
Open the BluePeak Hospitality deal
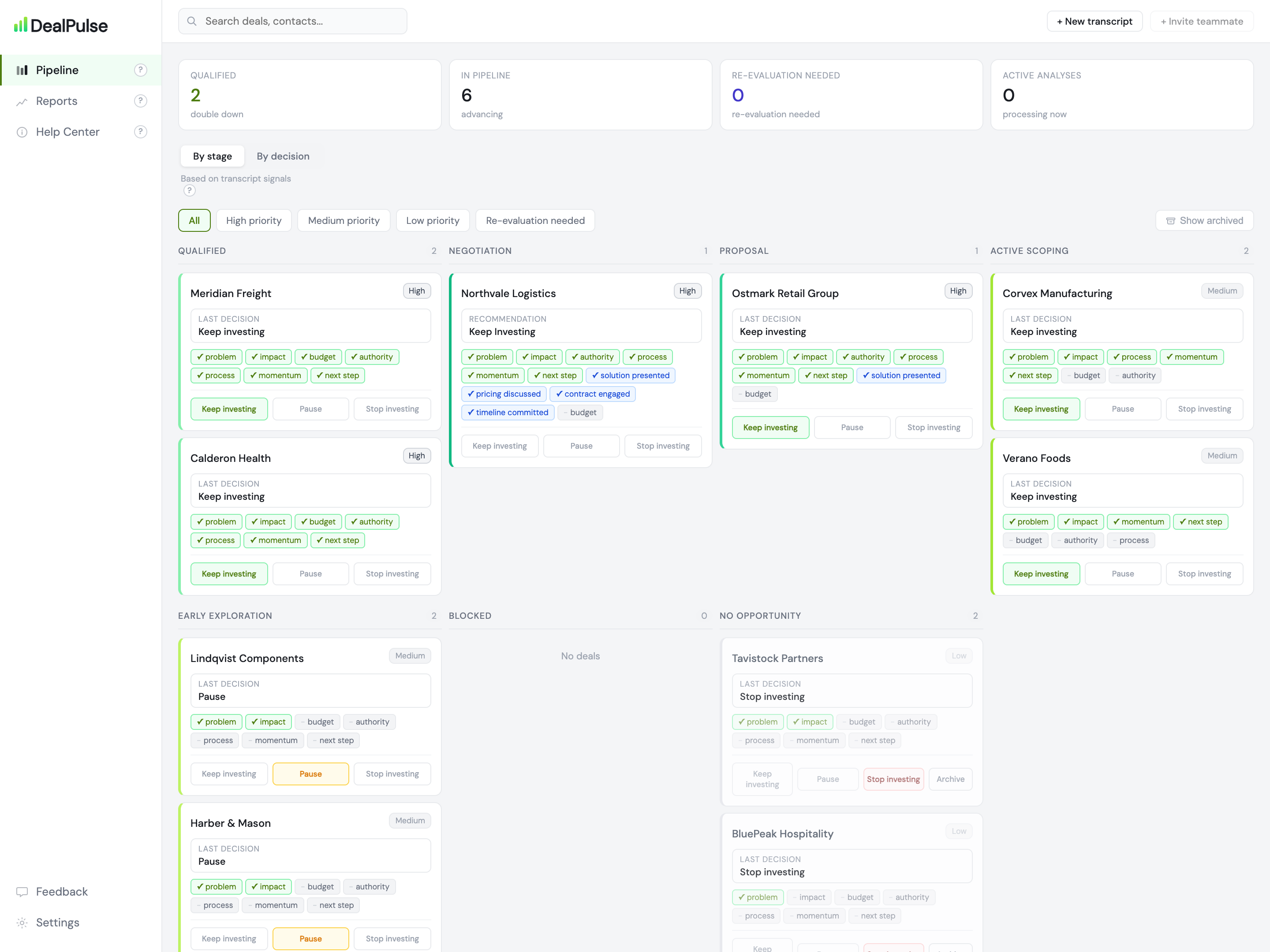coord(782,834)
